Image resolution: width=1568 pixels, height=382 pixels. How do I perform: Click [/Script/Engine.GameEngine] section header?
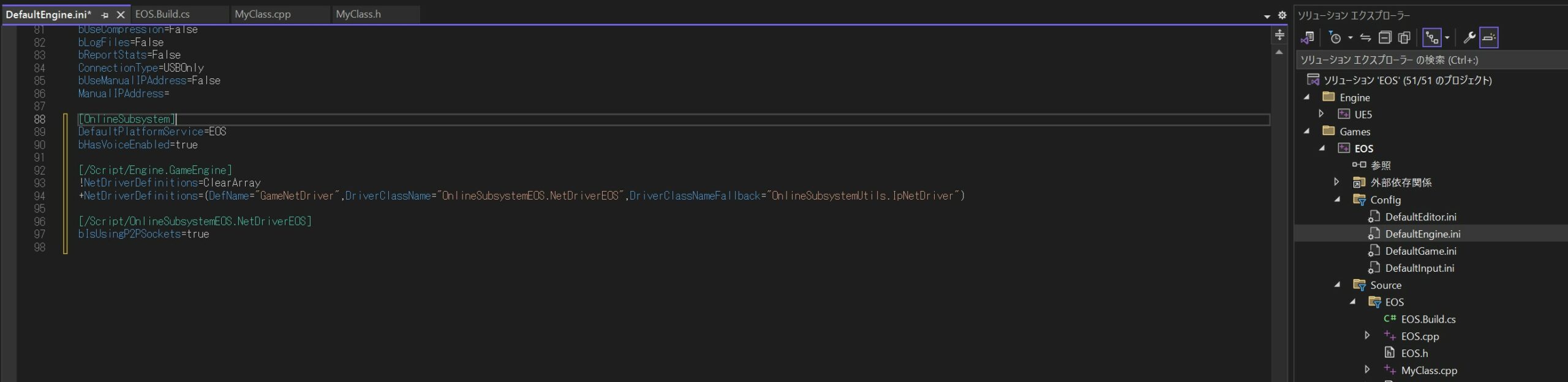(155, 170)
